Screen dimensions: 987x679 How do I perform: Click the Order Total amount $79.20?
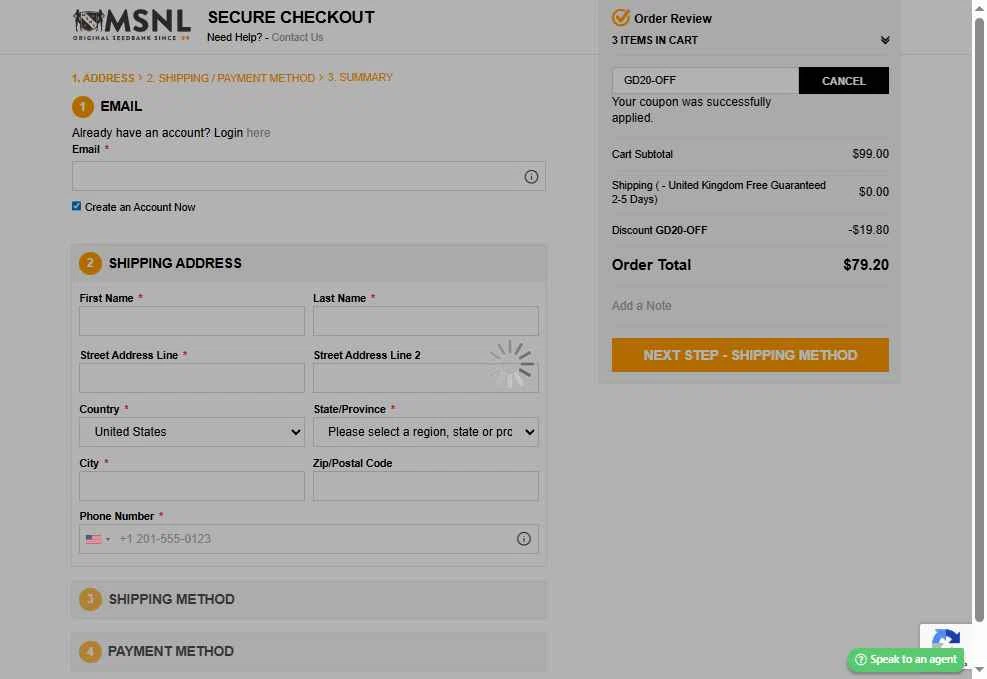coord(866,265)
